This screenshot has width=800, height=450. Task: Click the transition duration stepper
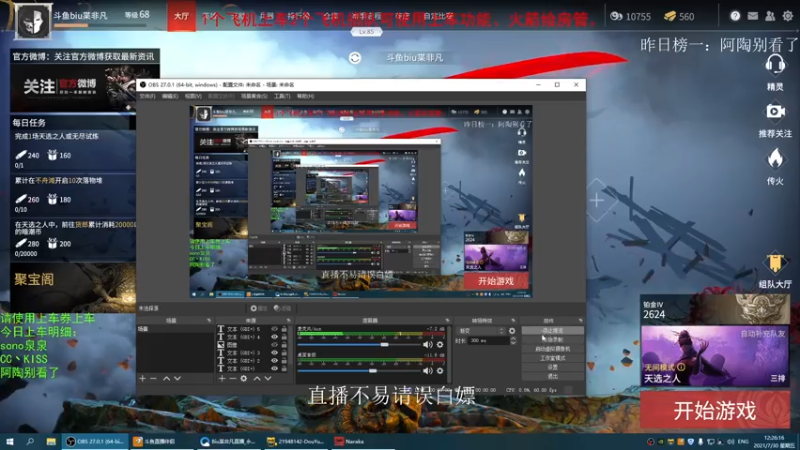click(513, 340)
